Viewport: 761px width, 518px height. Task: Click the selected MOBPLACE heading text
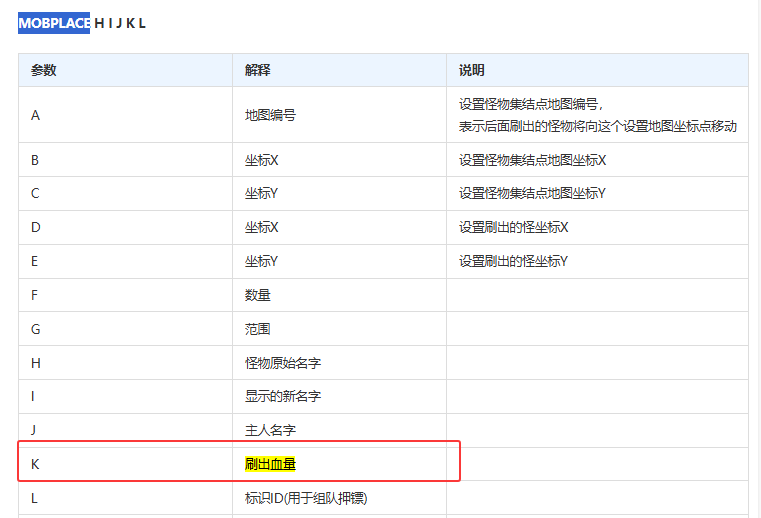tap(54, 23)
